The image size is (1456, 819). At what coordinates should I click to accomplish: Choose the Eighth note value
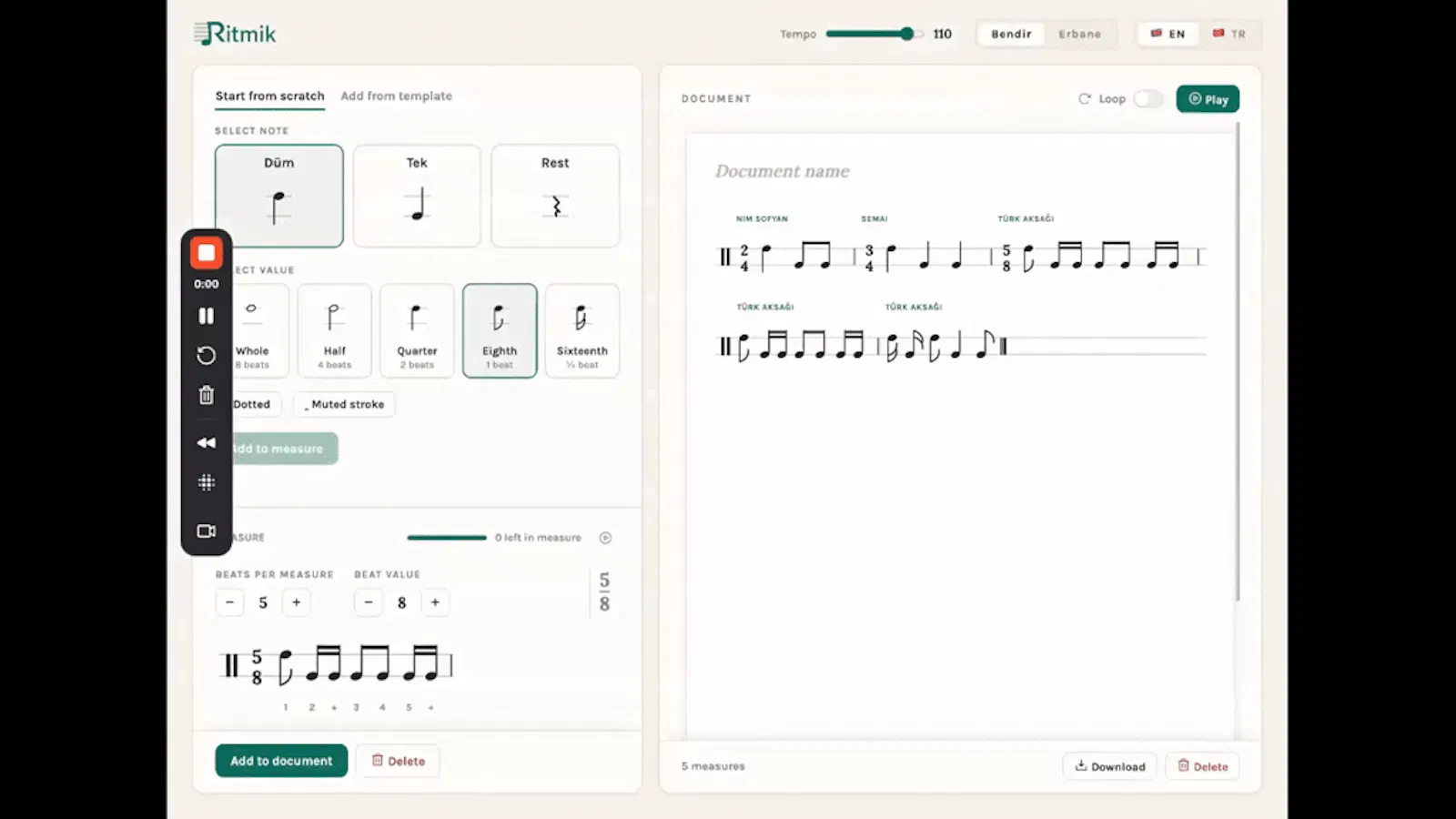point(500,330)
